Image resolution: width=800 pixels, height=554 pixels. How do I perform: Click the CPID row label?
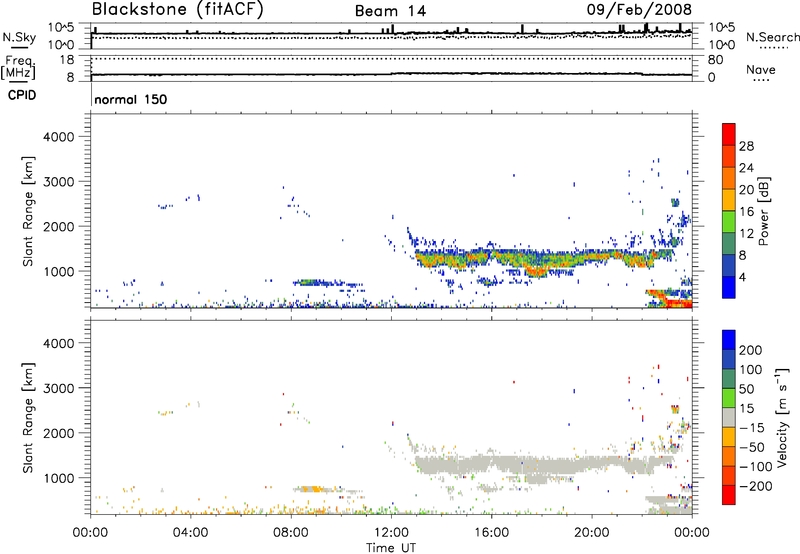coord(22,95)
